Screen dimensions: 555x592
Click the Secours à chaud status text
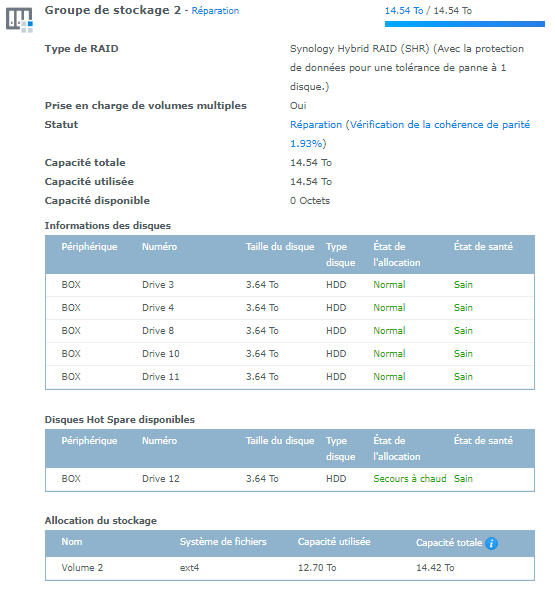410,479
